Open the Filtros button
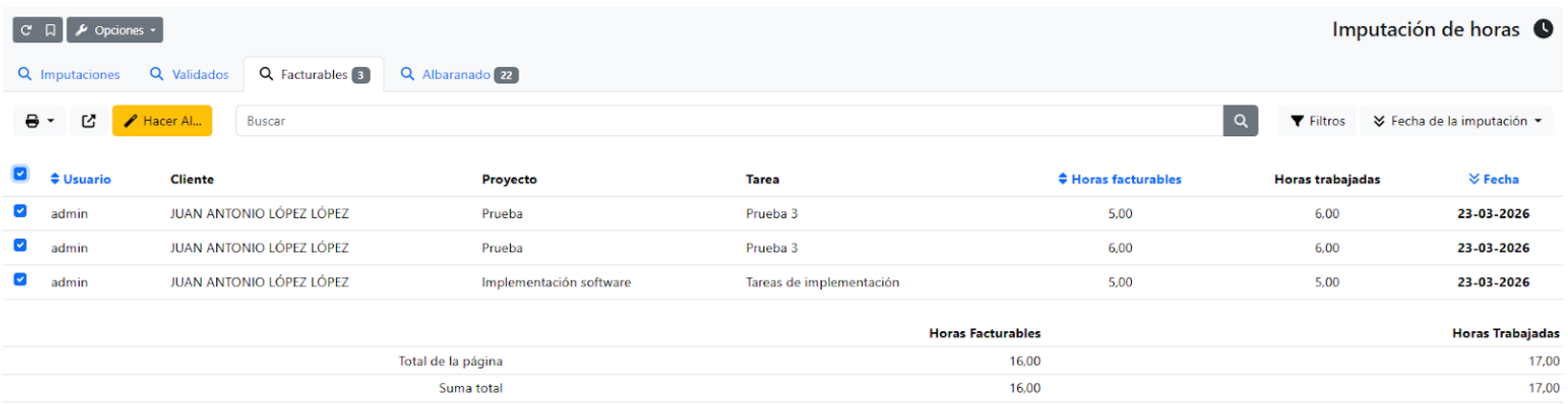1568x404 pixels. click(x=1317, y=121)
